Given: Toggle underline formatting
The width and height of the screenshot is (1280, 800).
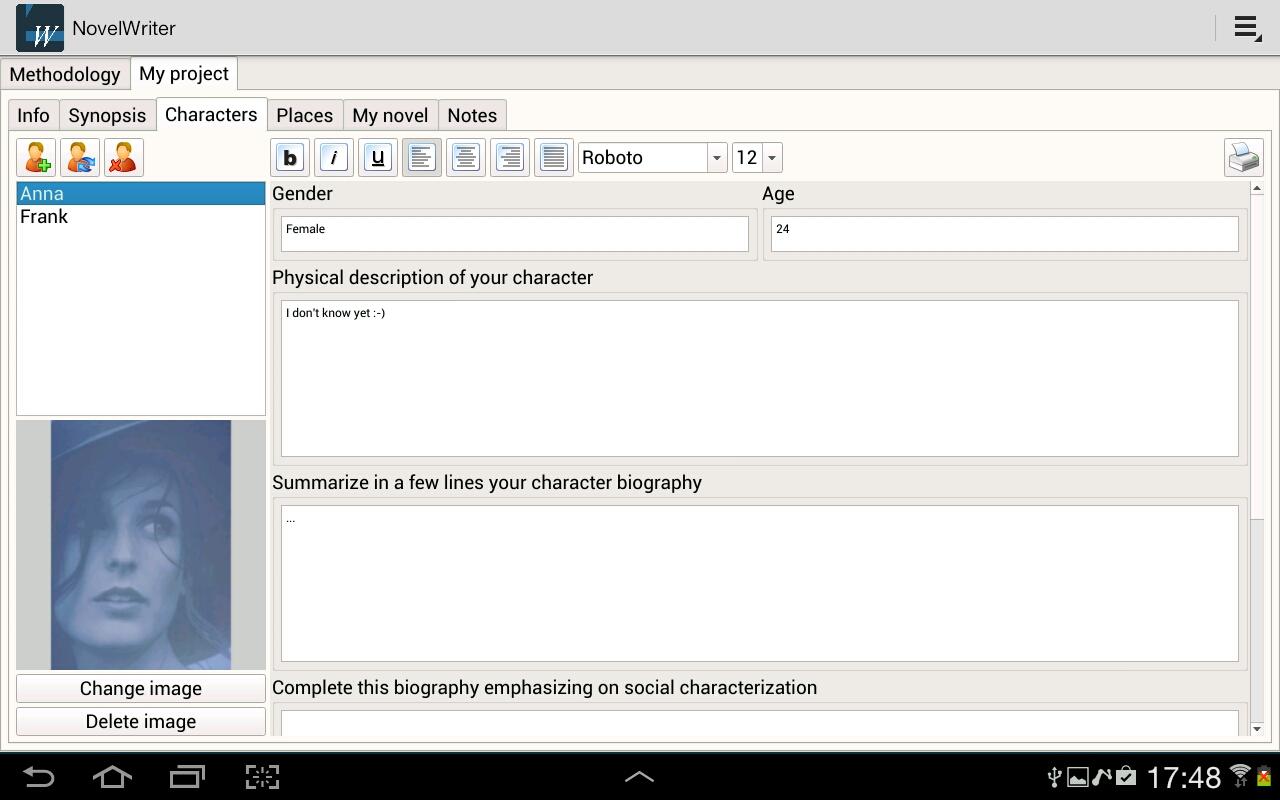Looking at the screenshot, I should click(x=378, y=158).
